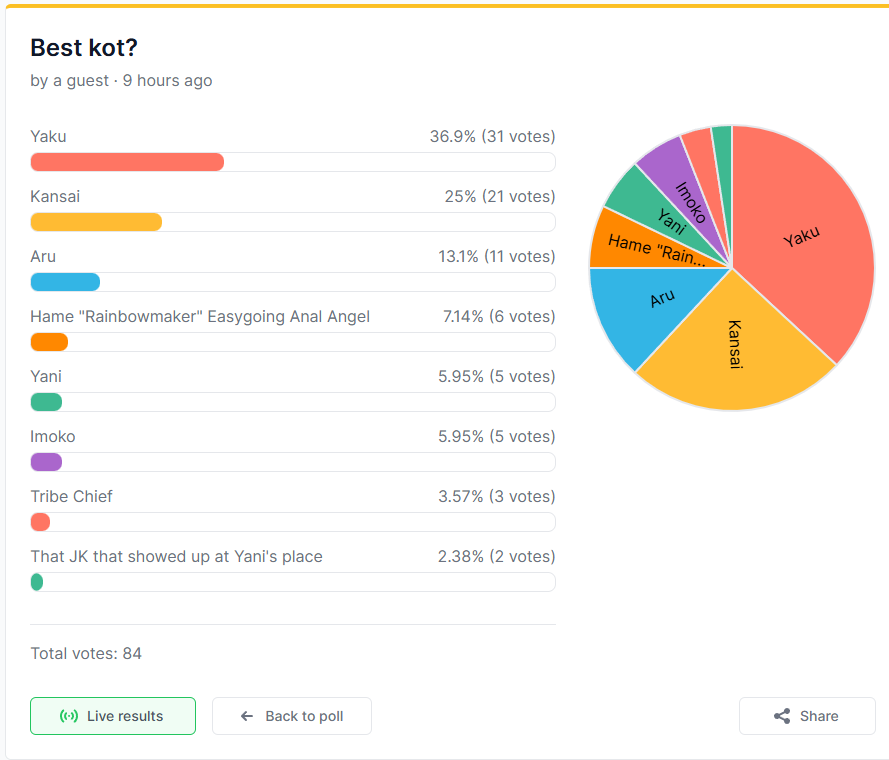Click the Yaku 36.9% vote count
Image resolution: width=889 pixels, height=760 pixels.
point(492,137)
